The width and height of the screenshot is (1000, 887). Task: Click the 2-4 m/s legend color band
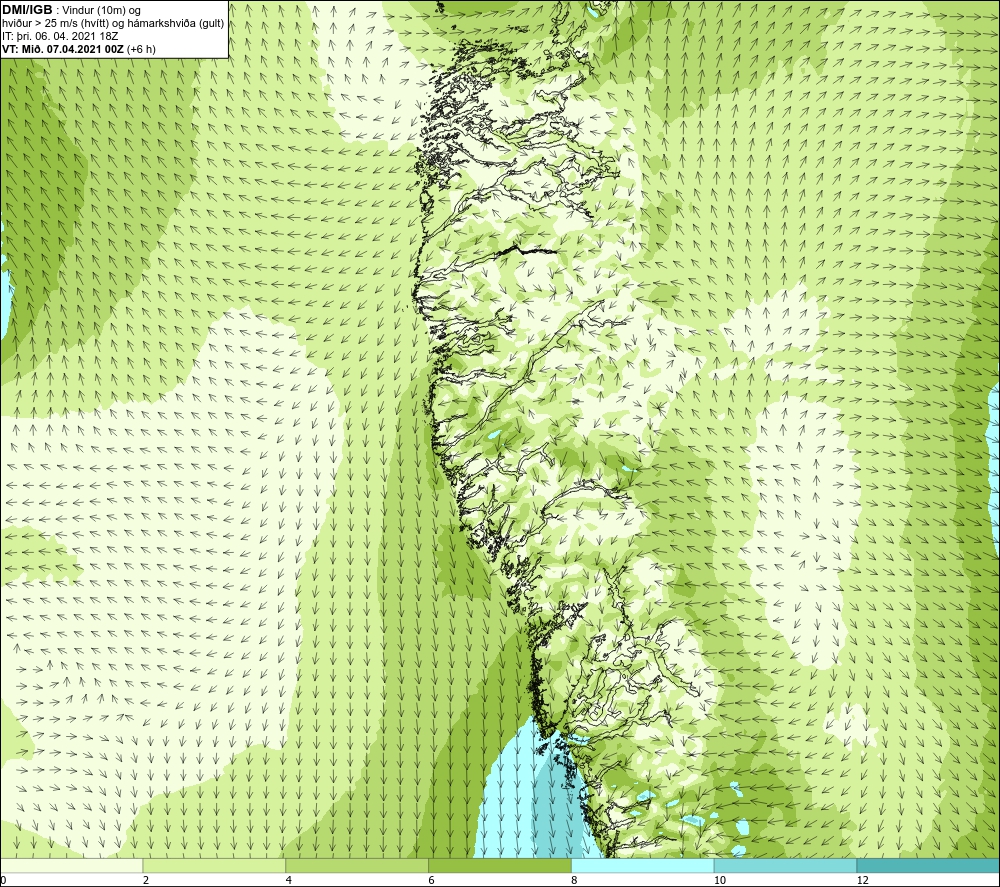pos(214,865)
